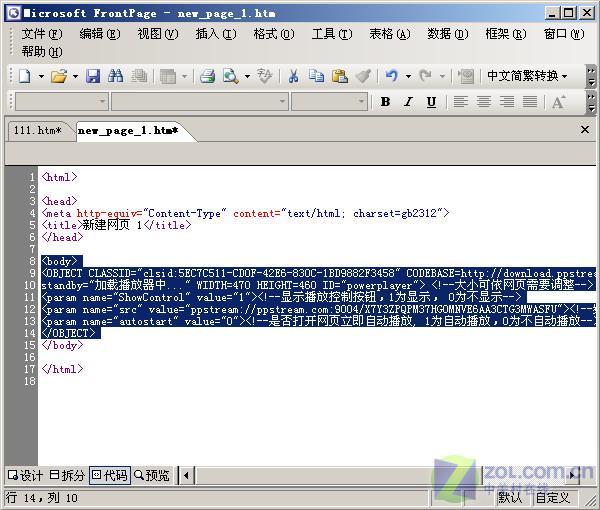Open the 表格(A) menu
This screenshot has height=510, width=600.
coord(390,34)
